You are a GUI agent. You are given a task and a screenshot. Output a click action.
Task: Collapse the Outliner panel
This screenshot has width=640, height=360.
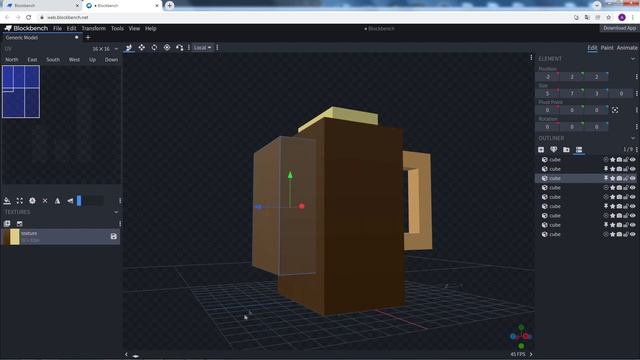click(x=633, y=138)
